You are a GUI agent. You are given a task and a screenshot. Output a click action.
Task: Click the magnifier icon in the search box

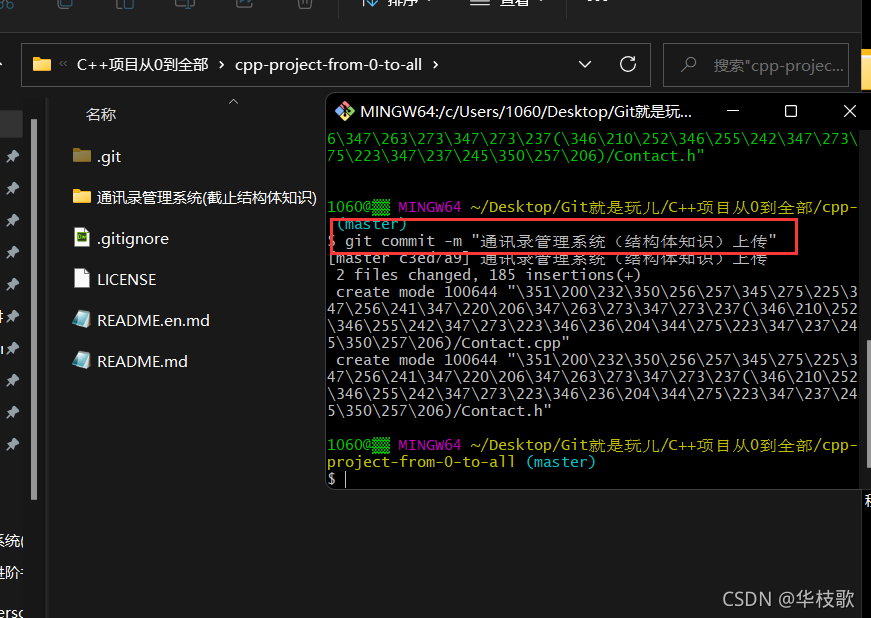[689, 64]
